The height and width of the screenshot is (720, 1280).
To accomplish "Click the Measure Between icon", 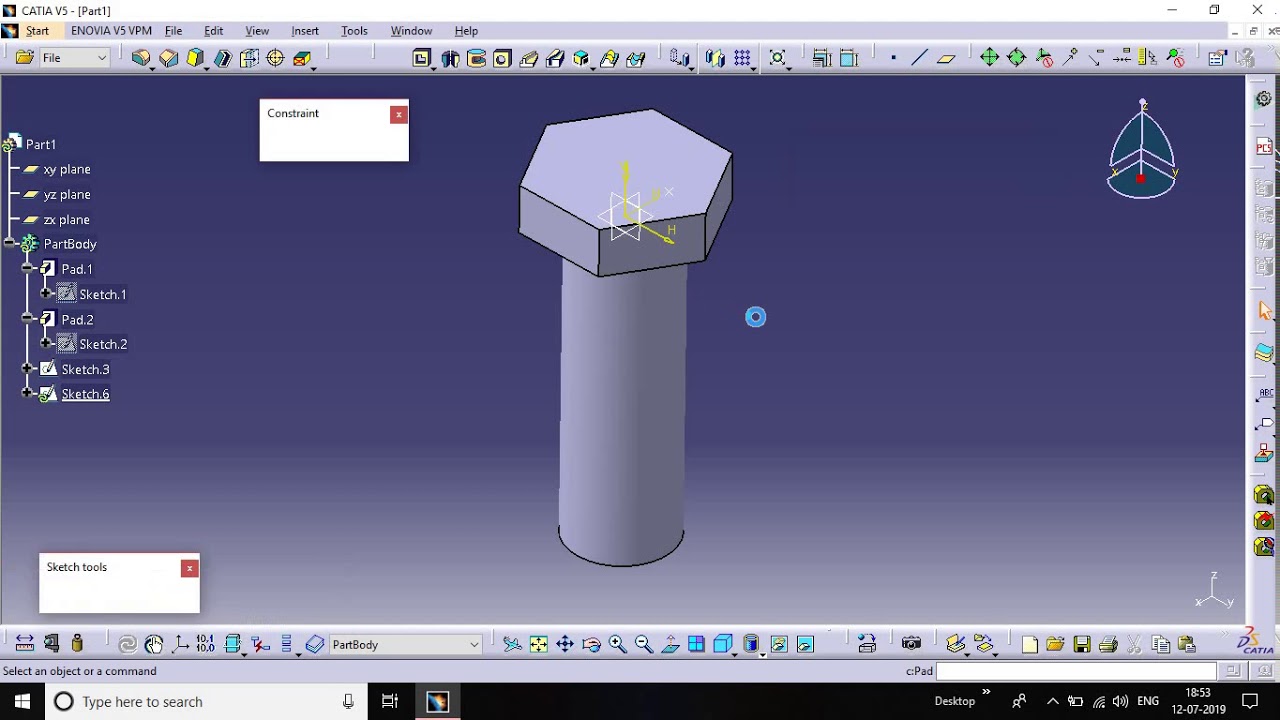I will pos(24,644).
